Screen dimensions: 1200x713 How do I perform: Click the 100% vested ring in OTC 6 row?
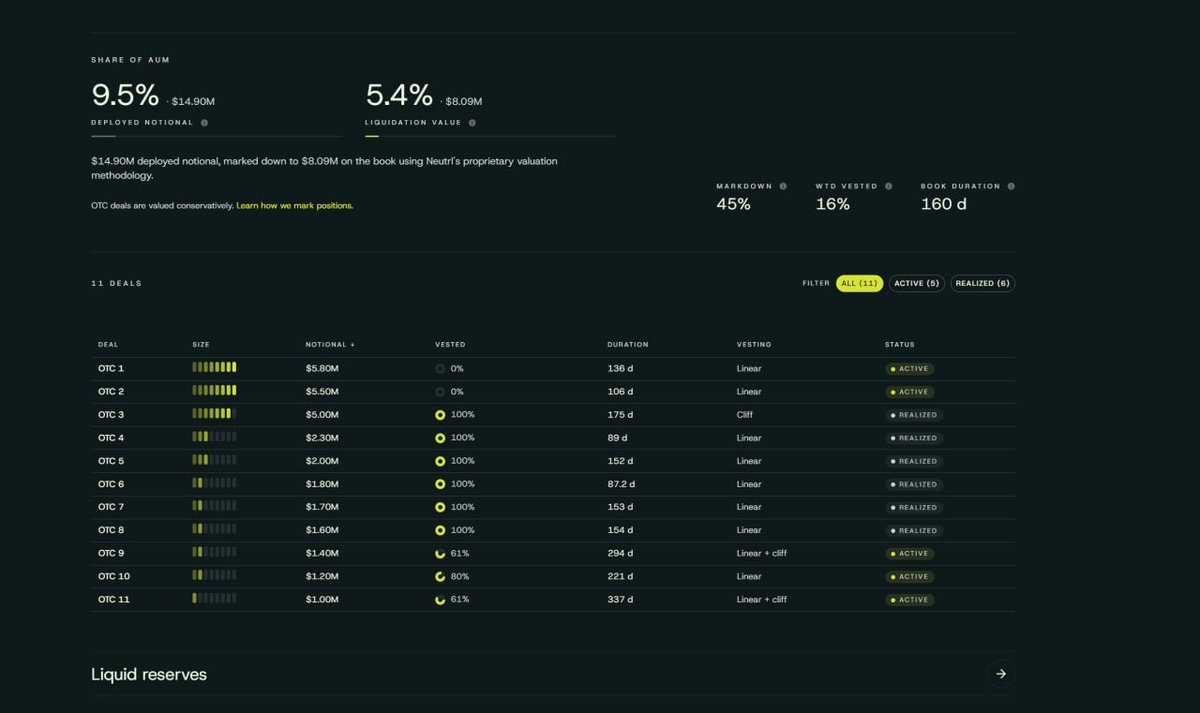point(440,484)
